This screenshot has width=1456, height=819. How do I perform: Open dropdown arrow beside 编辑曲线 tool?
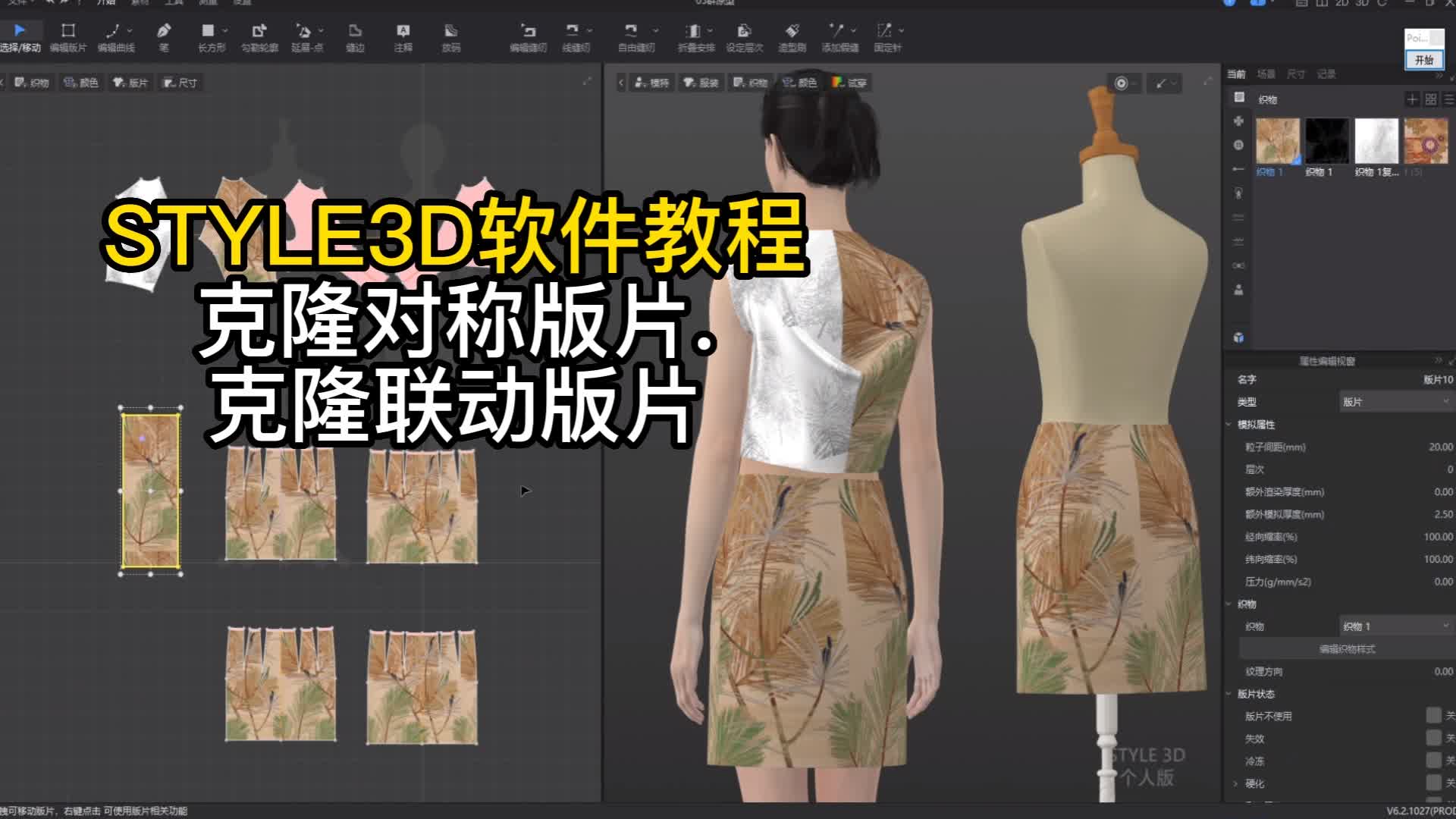tap(130, 30)
